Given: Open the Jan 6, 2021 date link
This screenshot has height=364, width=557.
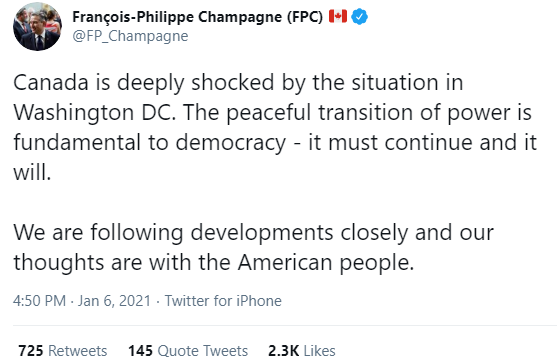Looking at the screenshot, I should pyautogui.click(x=114, y=301).
